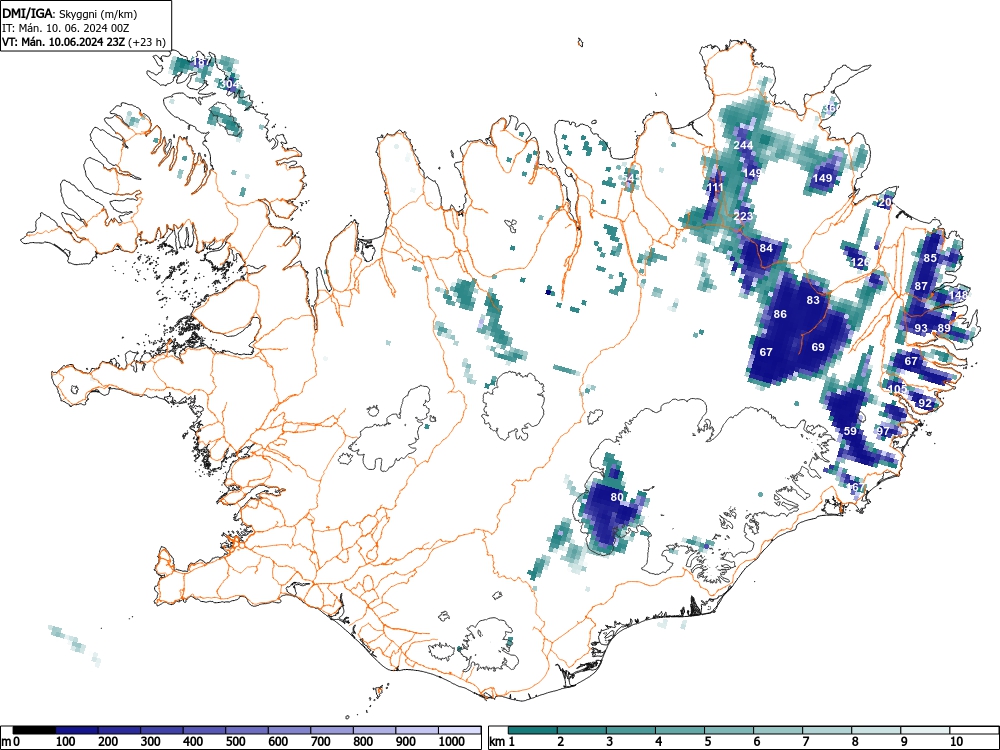Click the visibility value 69
This screenshot has width=1000, height=750.
coord(818,347)
